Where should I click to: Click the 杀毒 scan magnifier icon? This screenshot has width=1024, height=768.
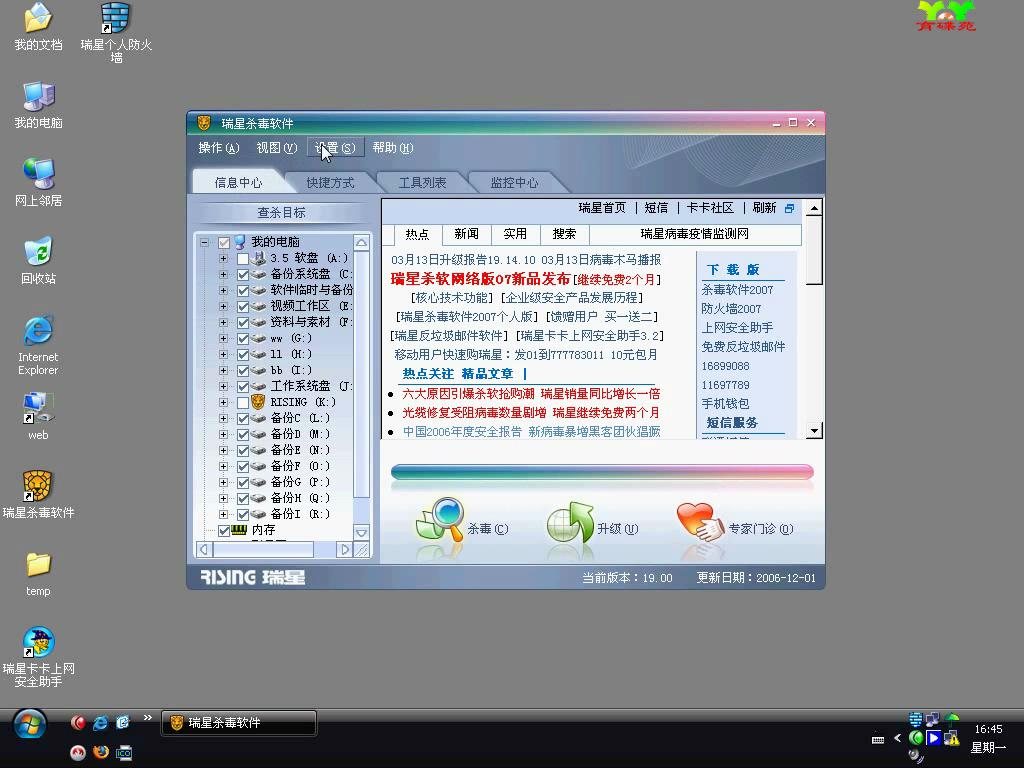[x=440, y=519]
